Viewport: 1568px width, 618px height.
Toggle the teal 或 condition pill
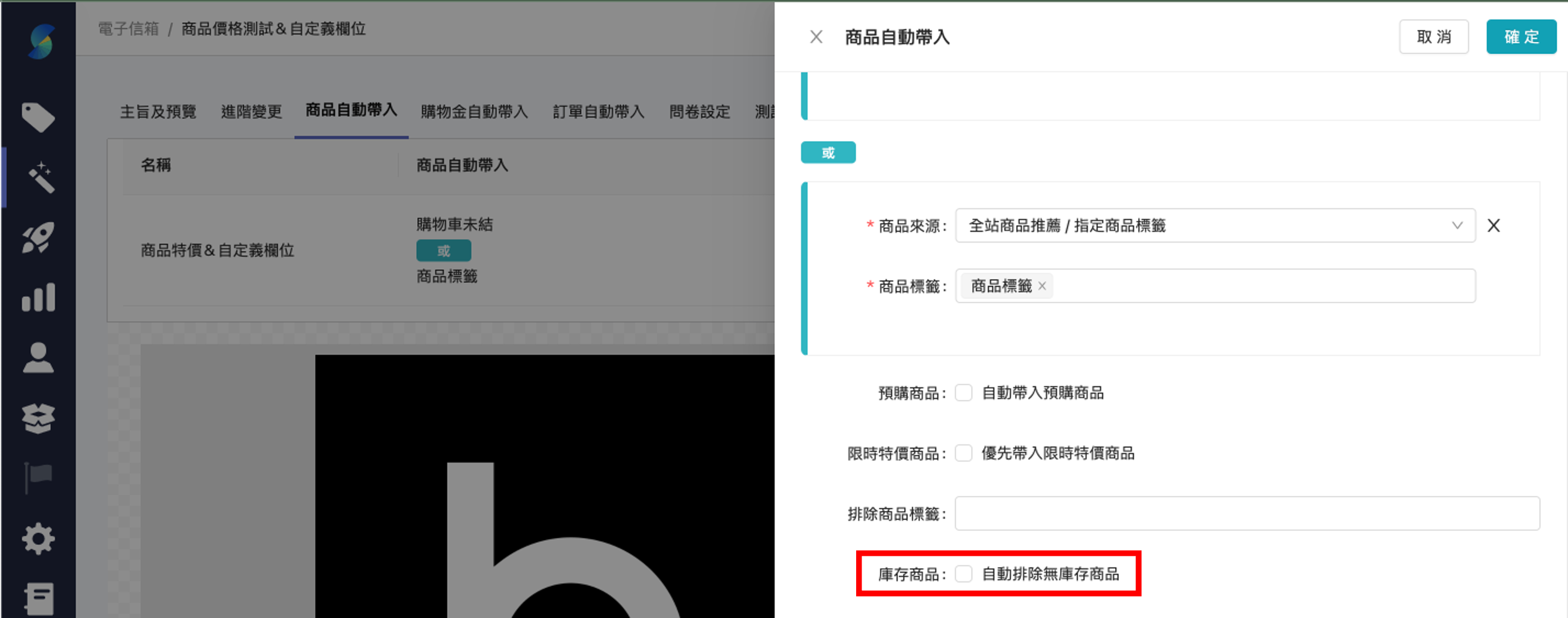click(828, 152)
